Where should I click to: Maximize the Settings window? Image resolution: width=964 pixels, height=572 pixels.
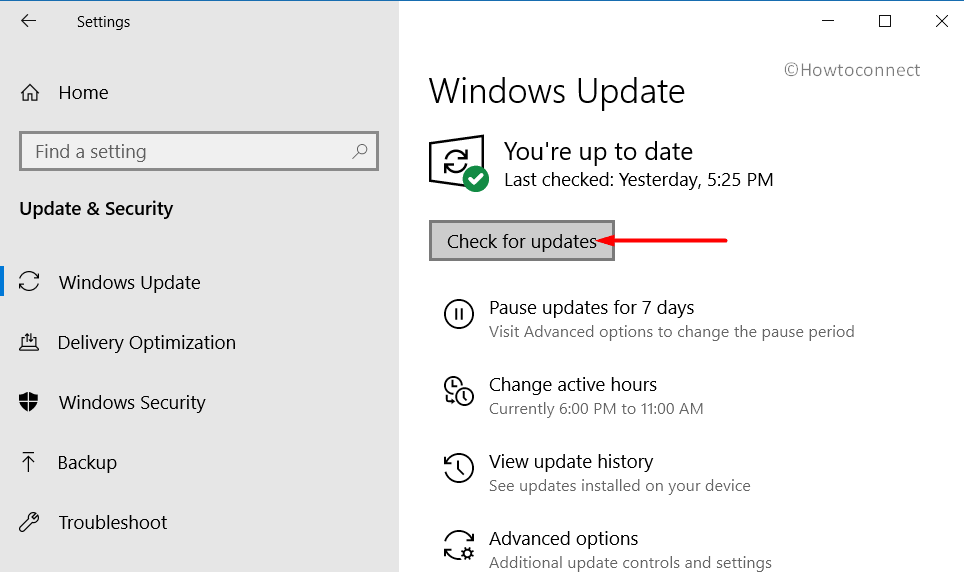click(x=885, y=22)
